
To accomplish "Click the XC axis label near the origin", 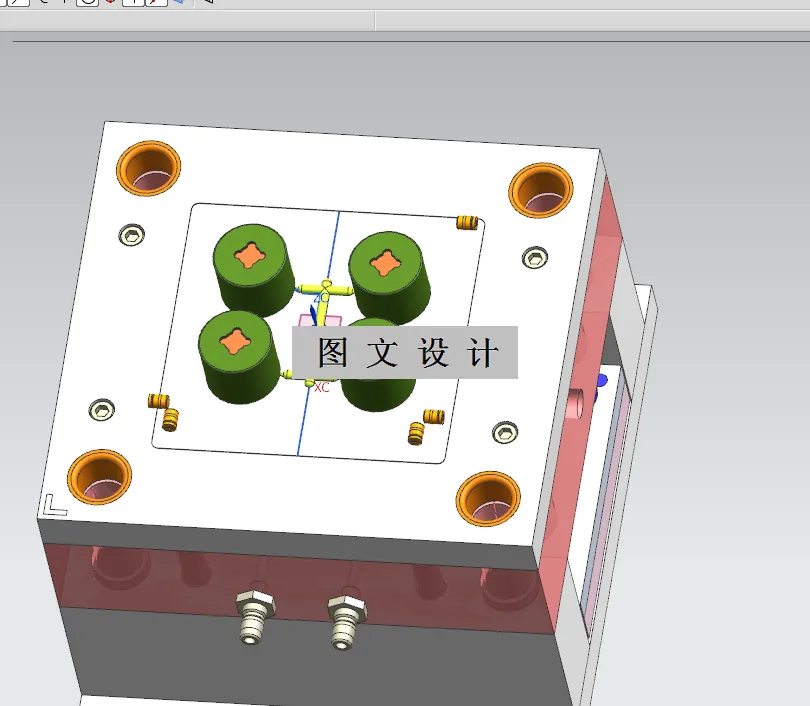I will [322, 386].
